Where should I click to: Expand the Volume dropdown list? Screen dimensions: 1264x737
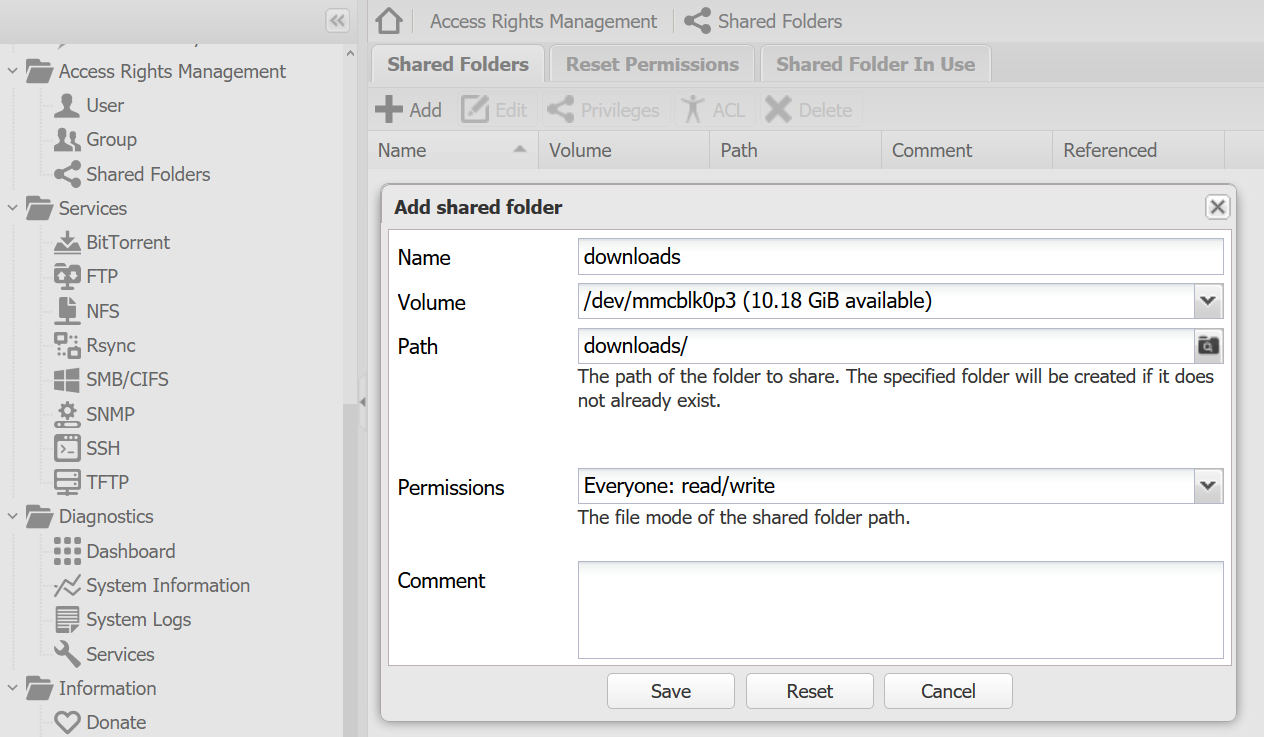pos(1208,301)
